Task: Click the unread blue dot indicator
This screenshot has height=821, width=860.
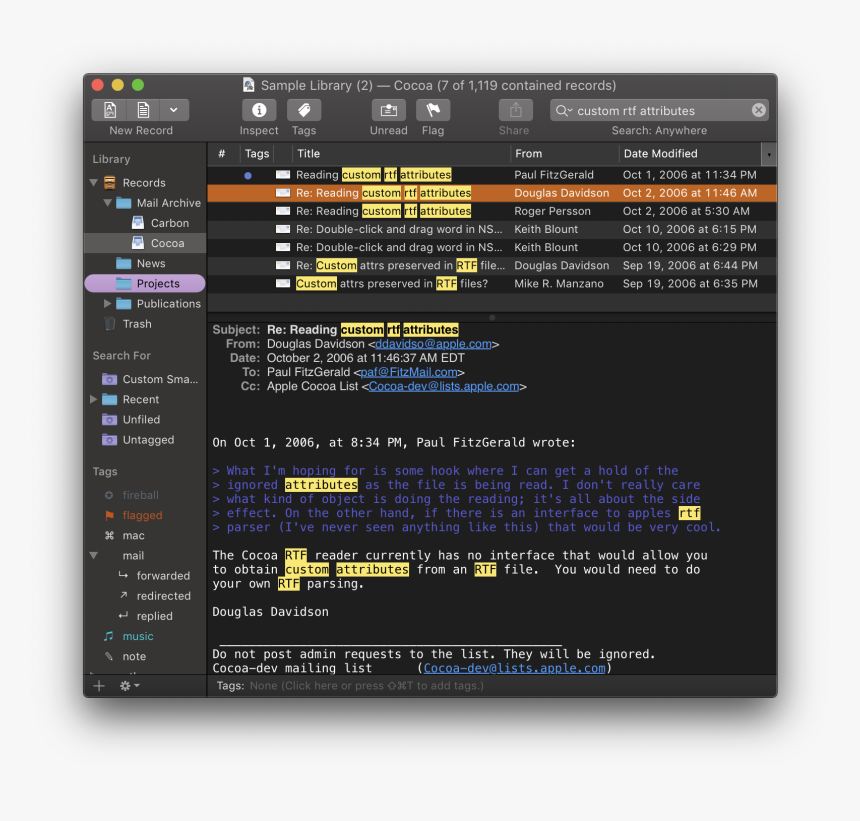Action: pyautogui.click(x=248, y=175)
